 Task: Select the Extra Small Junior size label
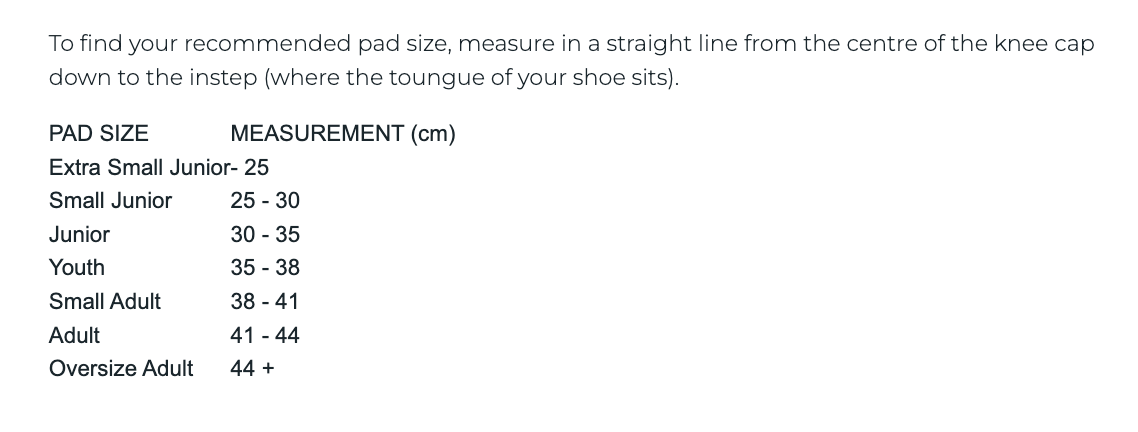(138, 167)
